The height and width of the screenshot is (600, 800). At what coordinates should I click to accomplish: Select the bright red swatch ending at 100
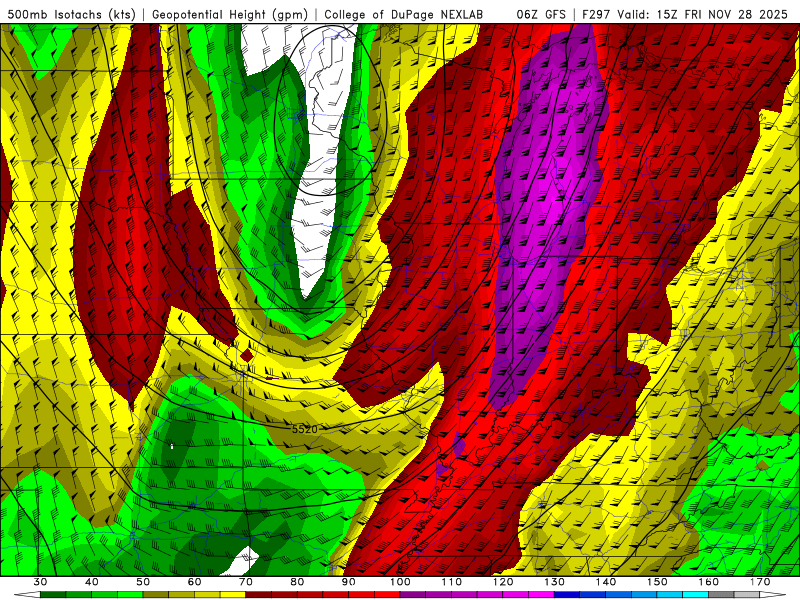tap(387, 594)
